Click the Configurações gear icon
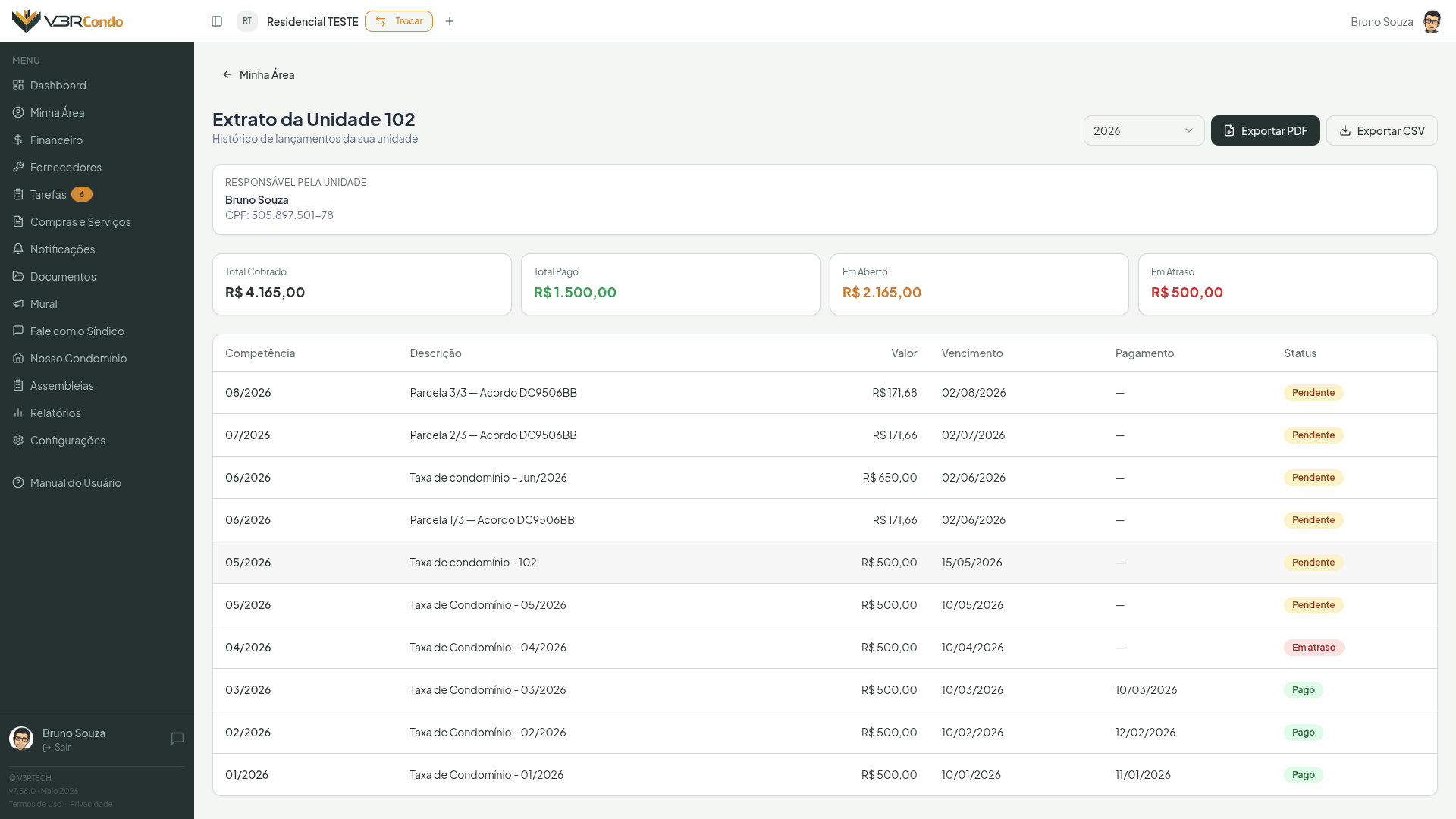The height and width of the screenshot is (819, 1456). (18, 440)
